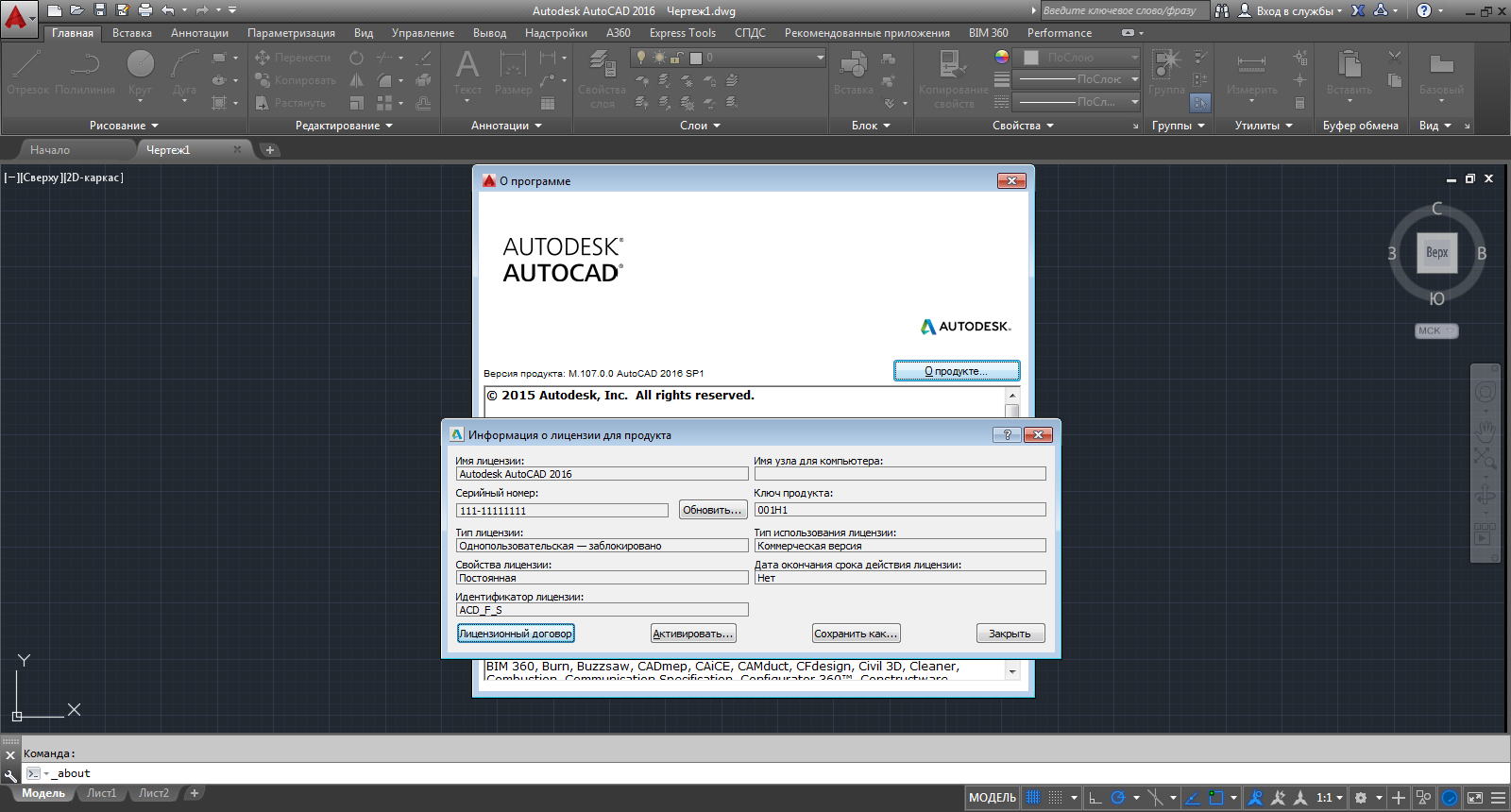The height and width of the screenshot is (812, 1511).
Task: Click the New drawing icon in quick access toolbar
Action: click(x=55, y=10)
